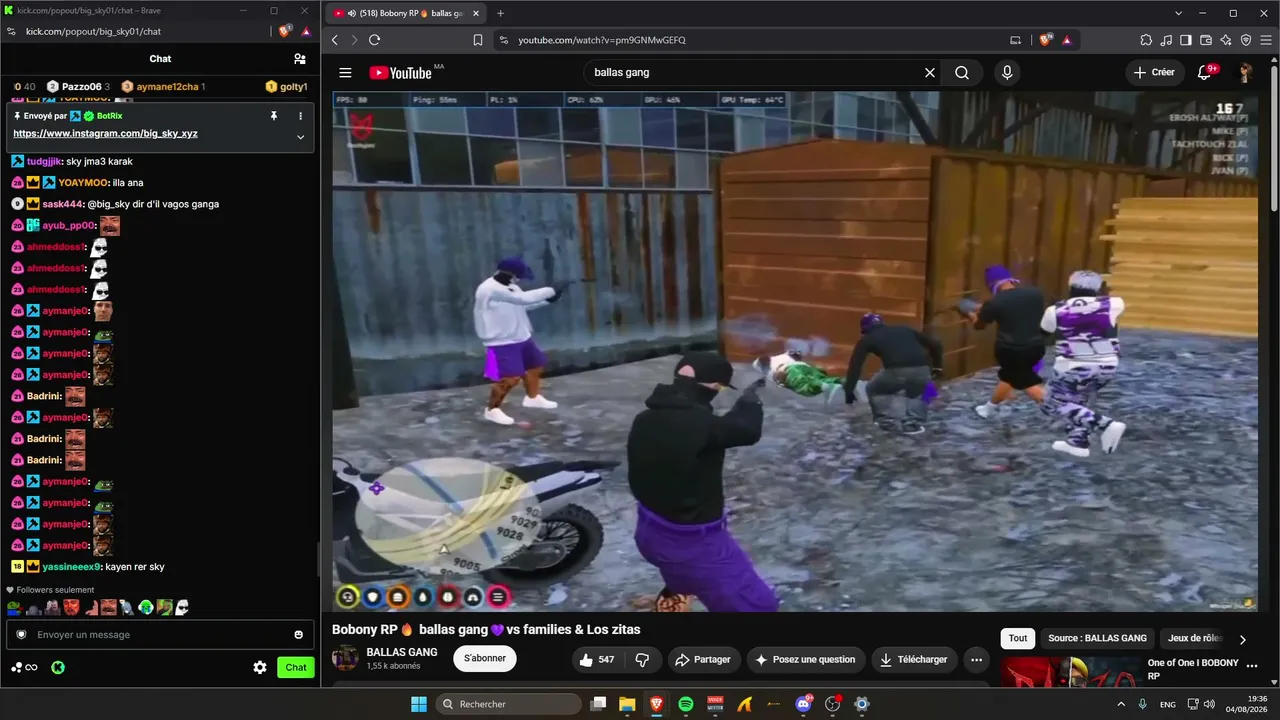Click the 'Envoyer un message' chat field
Viewport: 1280px width, 720px height.
160,635
